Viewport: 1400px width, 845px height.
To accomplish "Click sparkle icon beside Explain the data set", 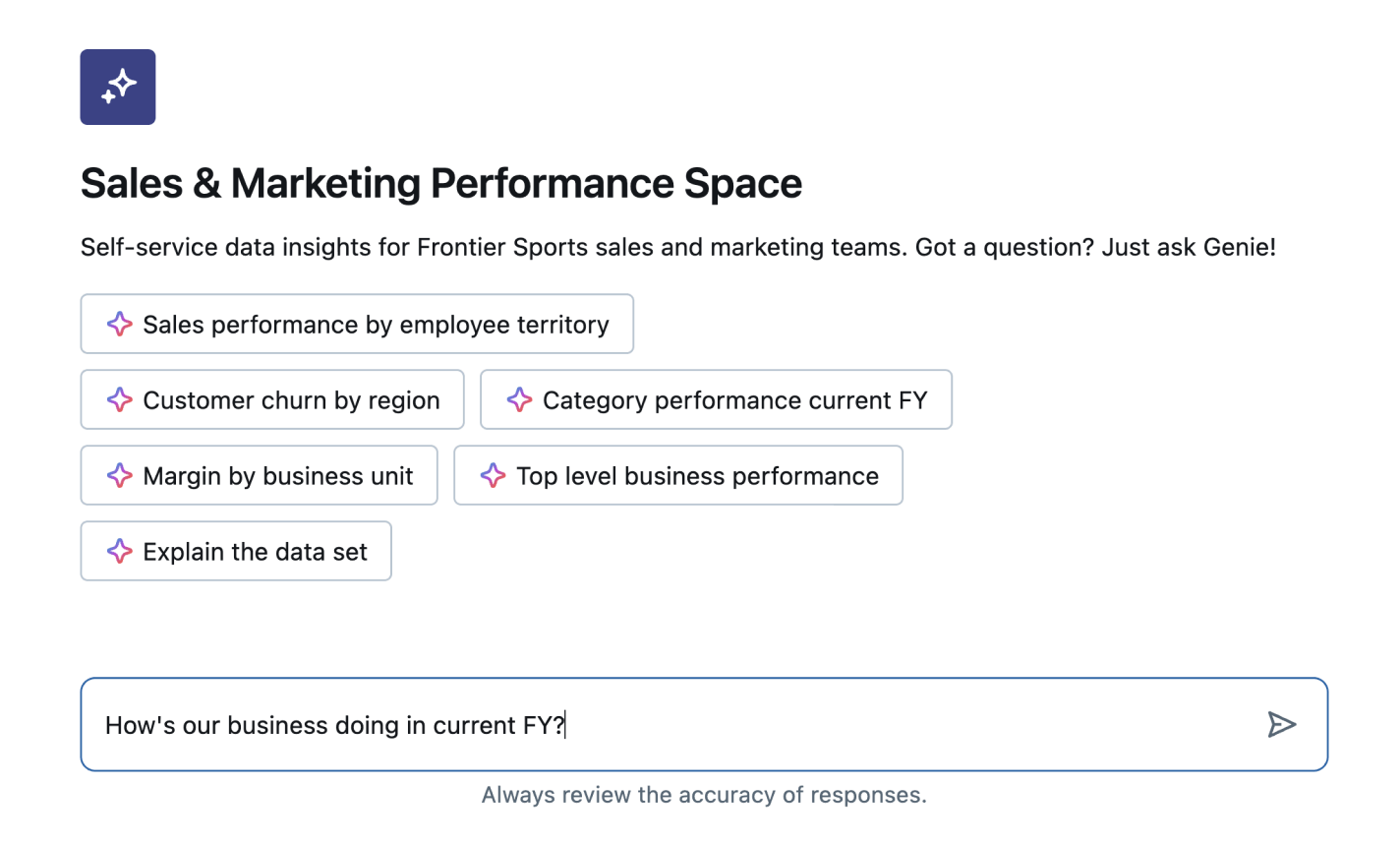I will 119,552.
